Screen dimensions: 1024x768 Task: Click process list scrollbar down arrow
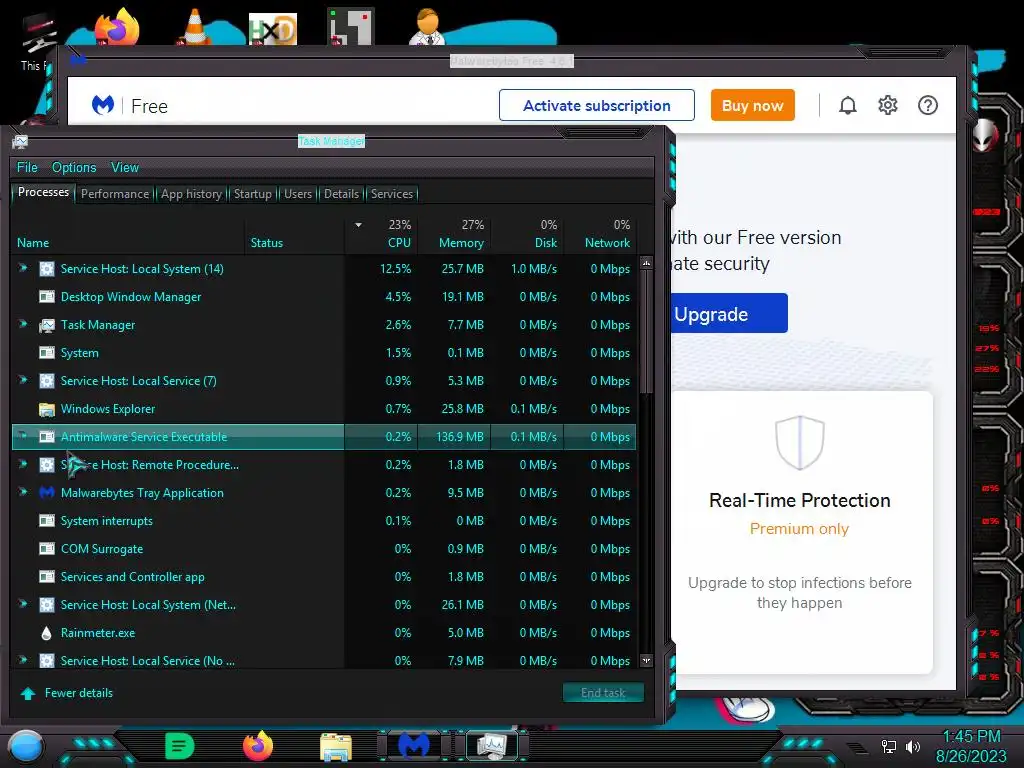[646, 660]
